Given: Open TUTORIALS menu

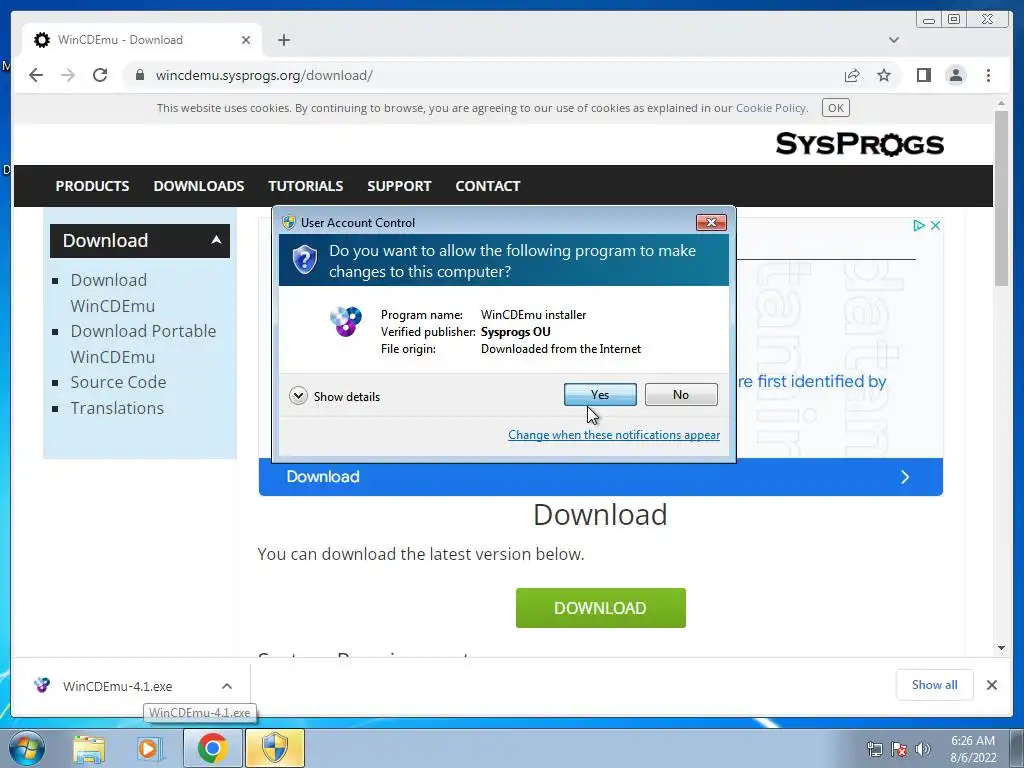Looking at the screenshot, I should click(306, 186).
